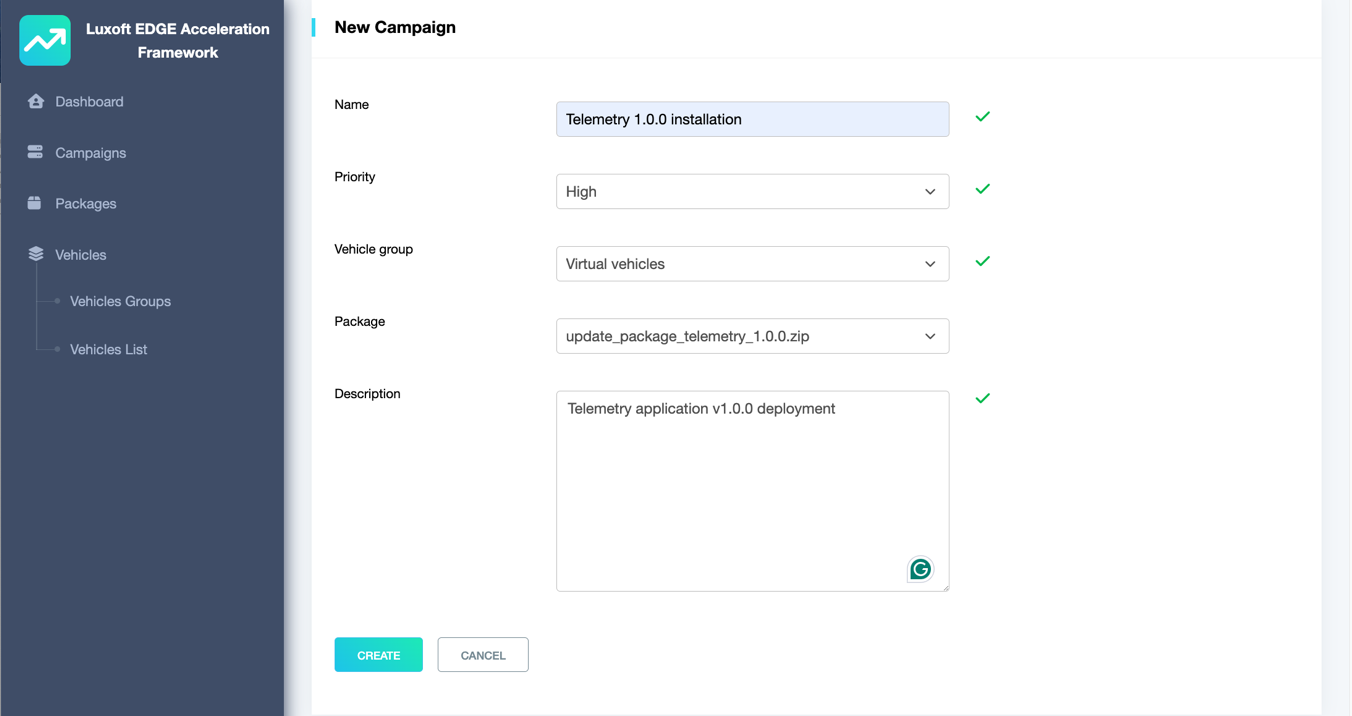
Task: Click the Vehicles layers icon
Action: click(x=36, y=254)
